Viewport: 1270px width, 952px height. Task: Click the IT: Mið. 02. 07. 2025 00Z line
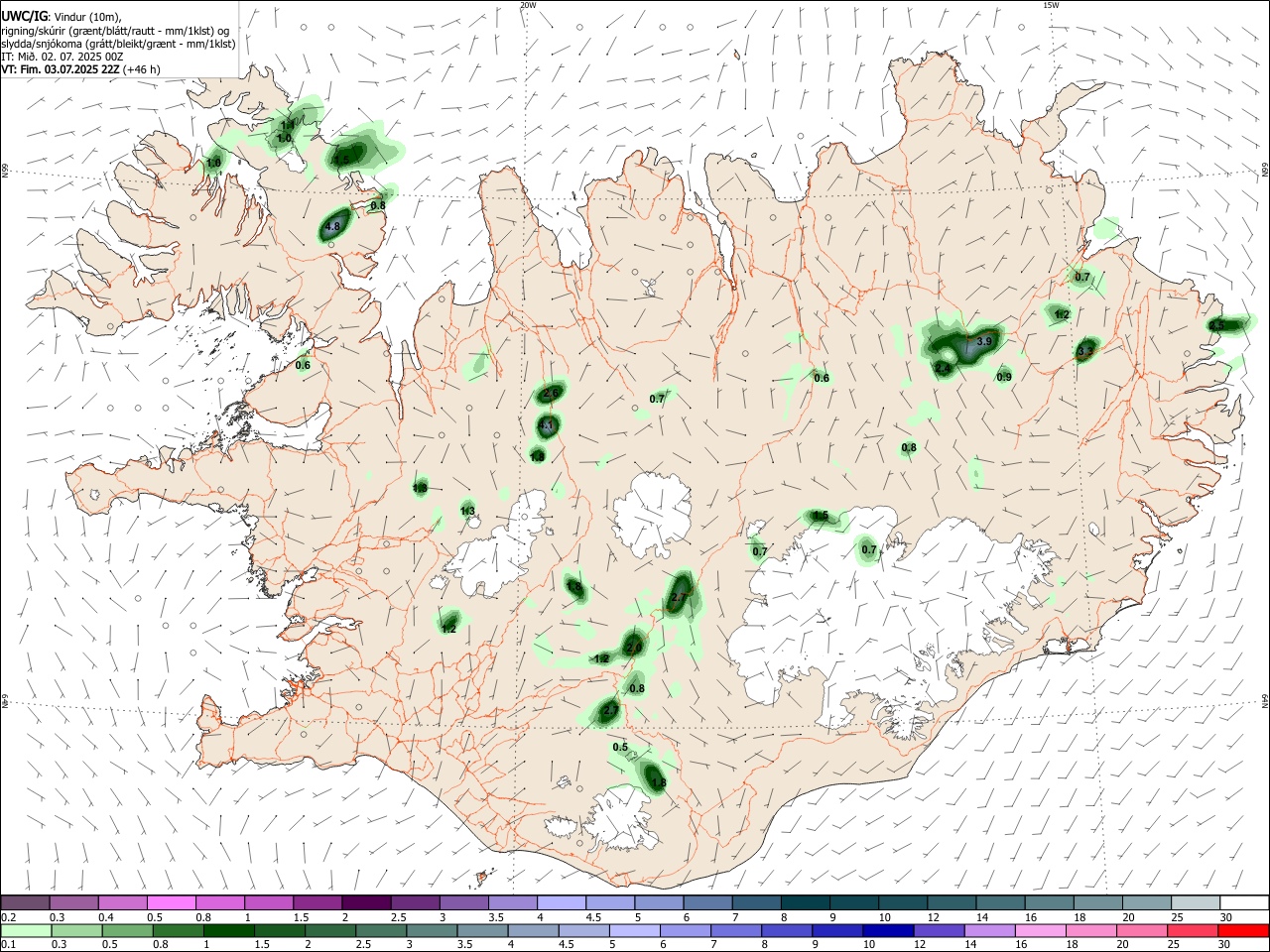tap(63, 57)
